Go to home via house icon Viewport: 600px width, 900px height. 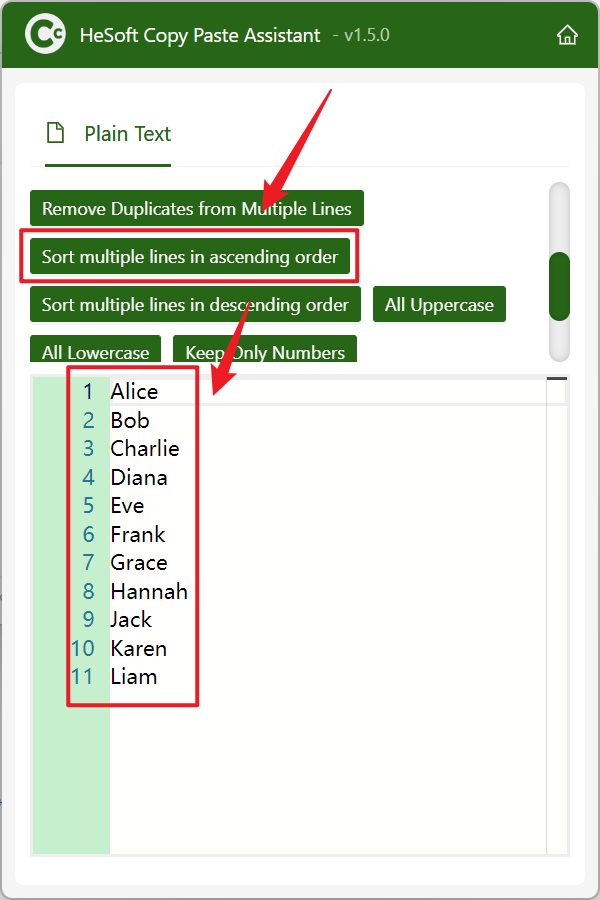(x=567, y=35)
